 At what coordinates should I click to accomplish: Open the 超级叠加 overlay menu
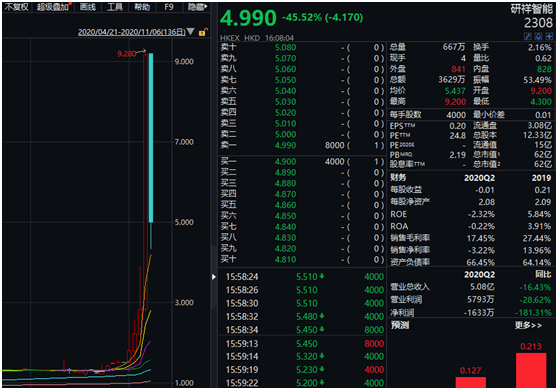tap(53, 7)
